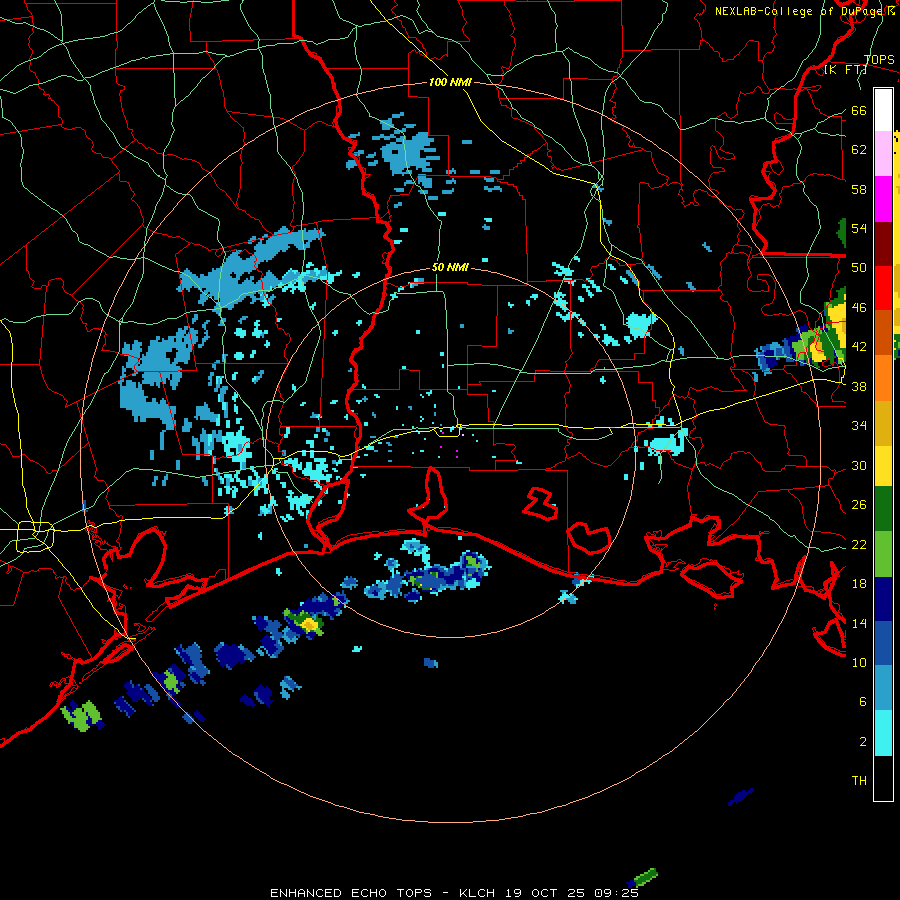Screen dimensions: 900x900
Task: Click the 18 value on the scale
Action: click(859, 584)
